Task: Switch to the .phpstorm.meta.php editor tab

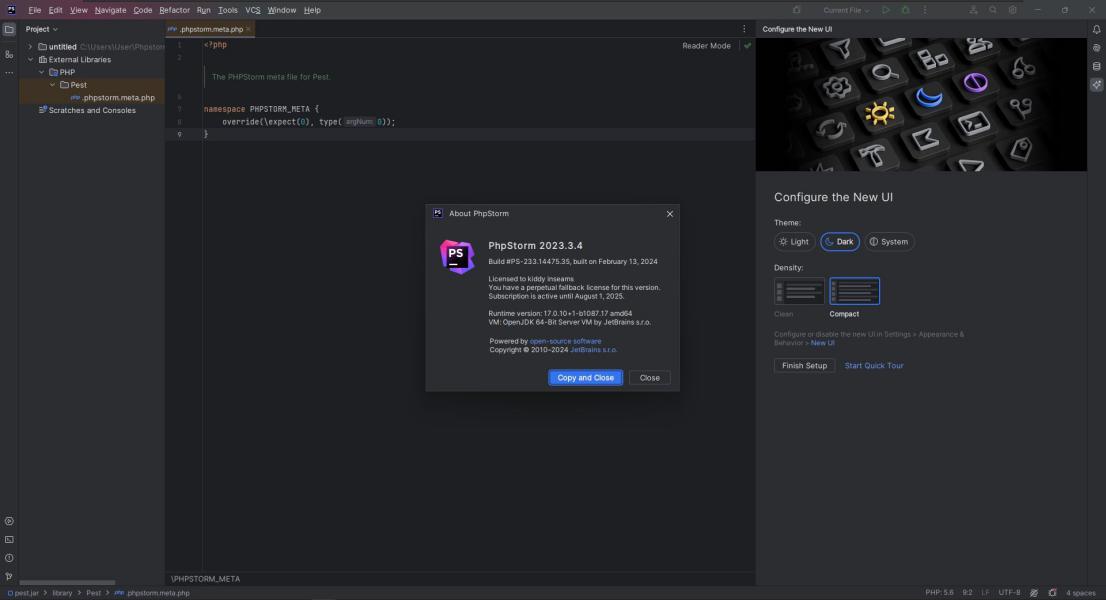Action: click(210, 29)
